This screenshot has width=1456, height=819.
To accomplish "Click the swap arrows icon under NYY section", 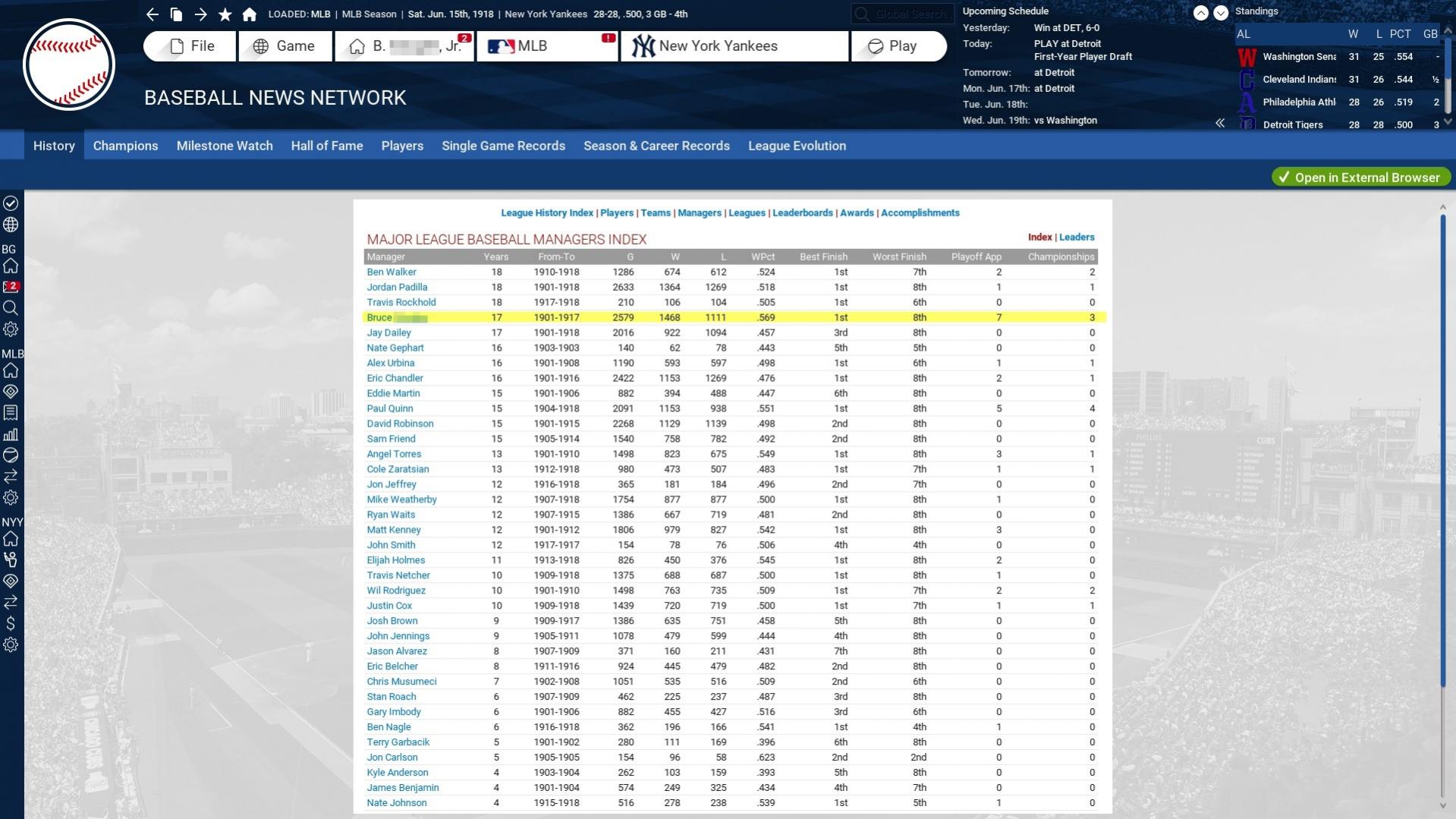I will (11, 603).
